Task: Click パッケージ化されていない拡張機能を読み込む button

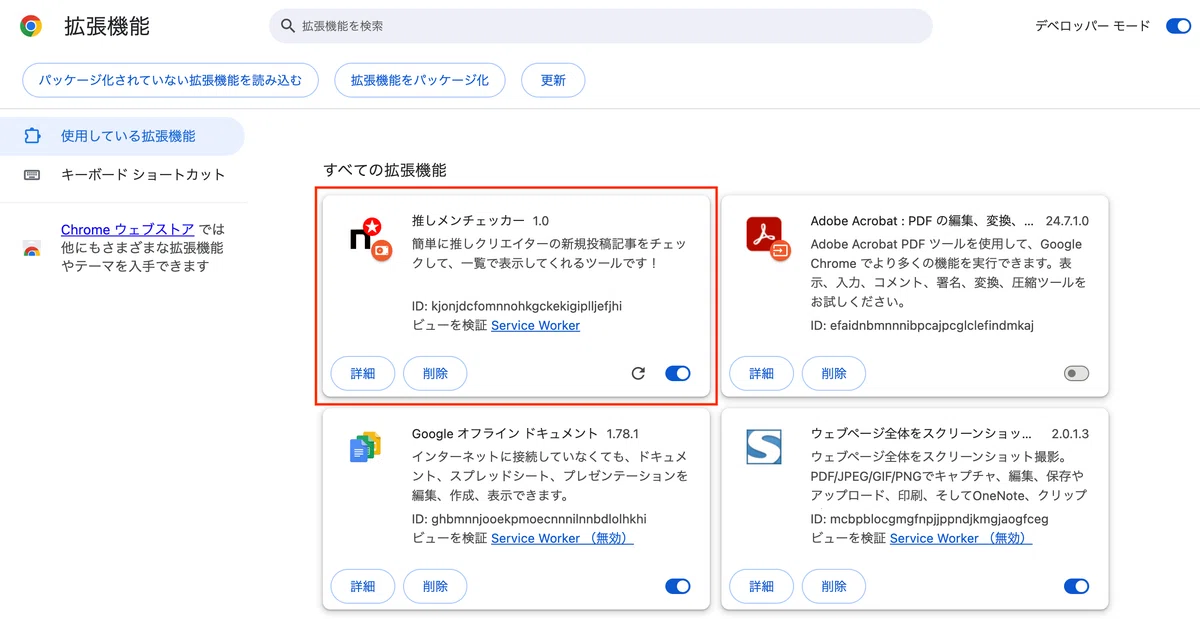Action: click(170, 80)
